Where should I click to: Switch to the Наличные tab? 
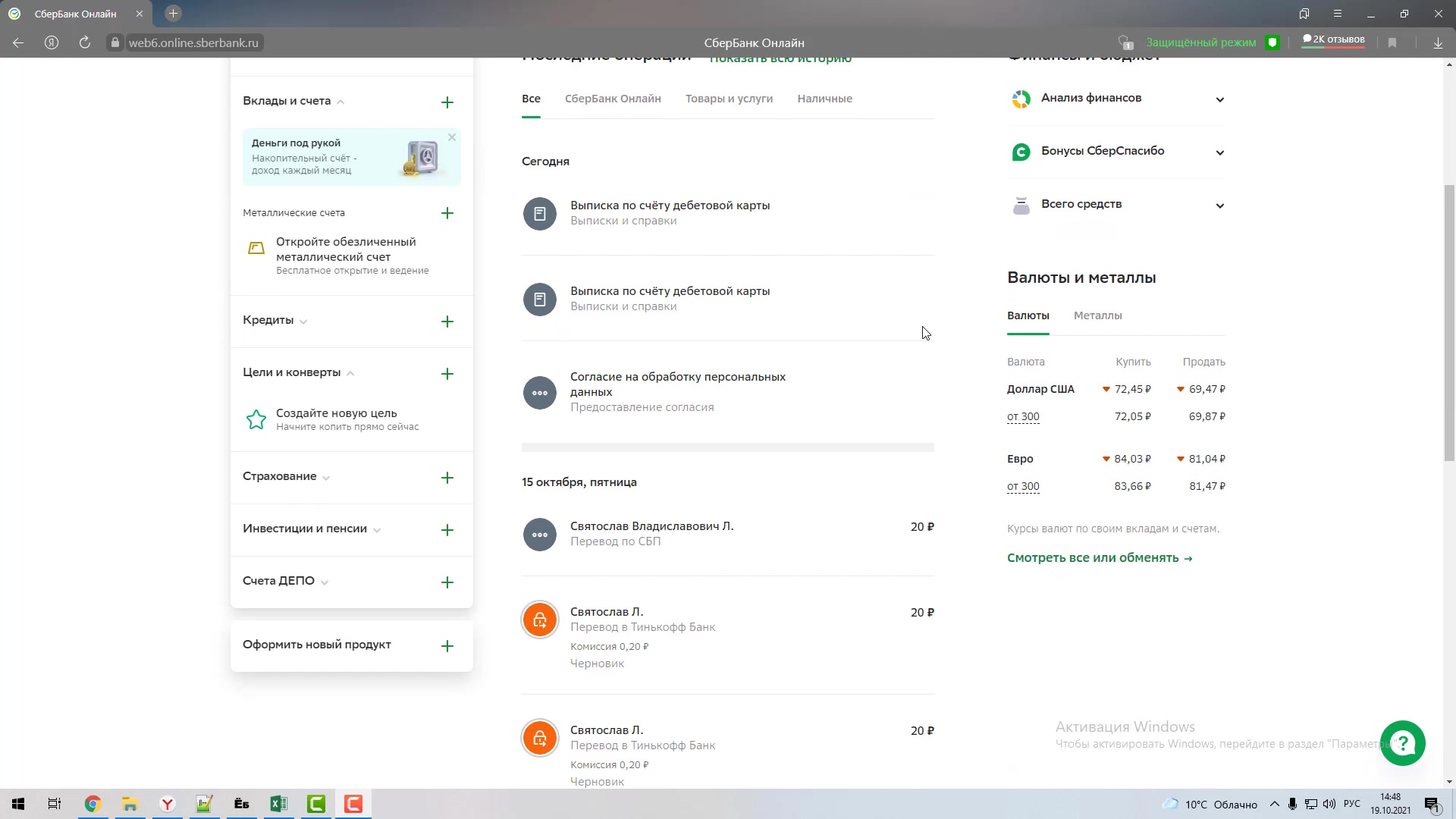point(824,99)
